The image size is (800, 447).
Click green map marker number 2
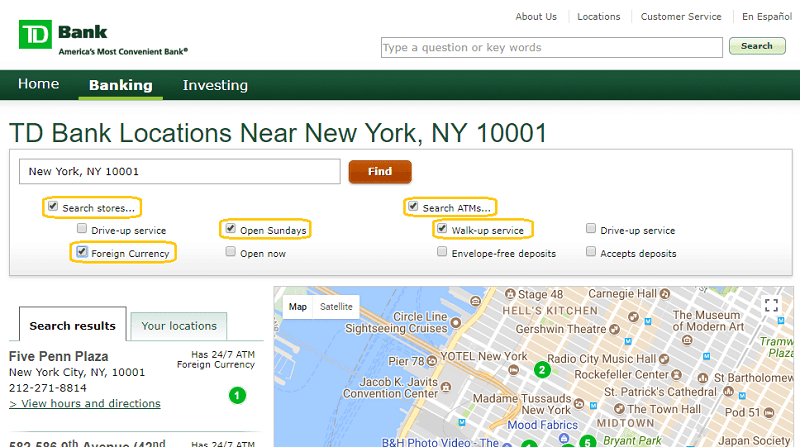coord(542,369)
